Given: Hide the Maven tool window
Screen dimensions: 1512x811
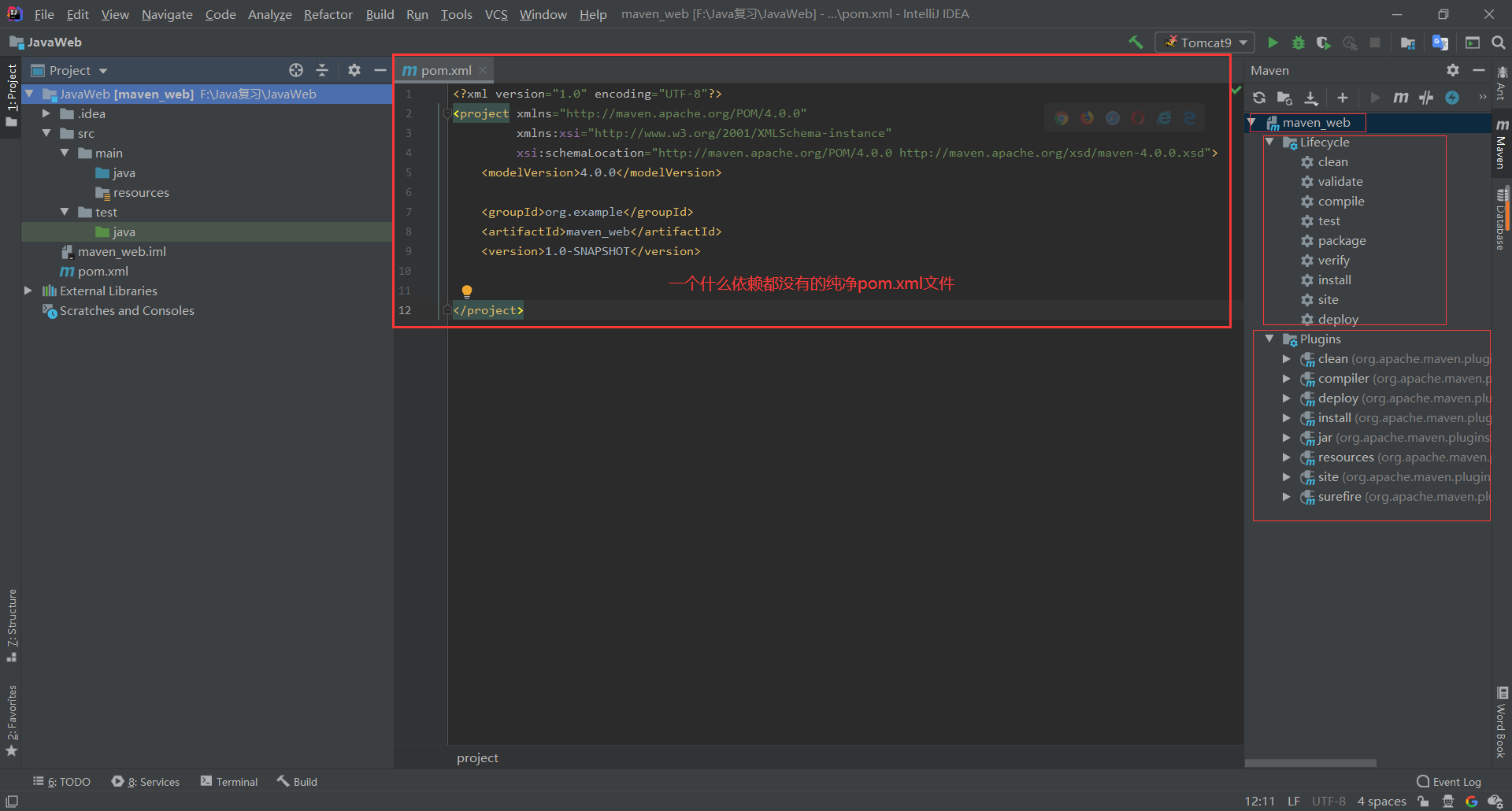Looking at the screenshot, I should 1479,70.
